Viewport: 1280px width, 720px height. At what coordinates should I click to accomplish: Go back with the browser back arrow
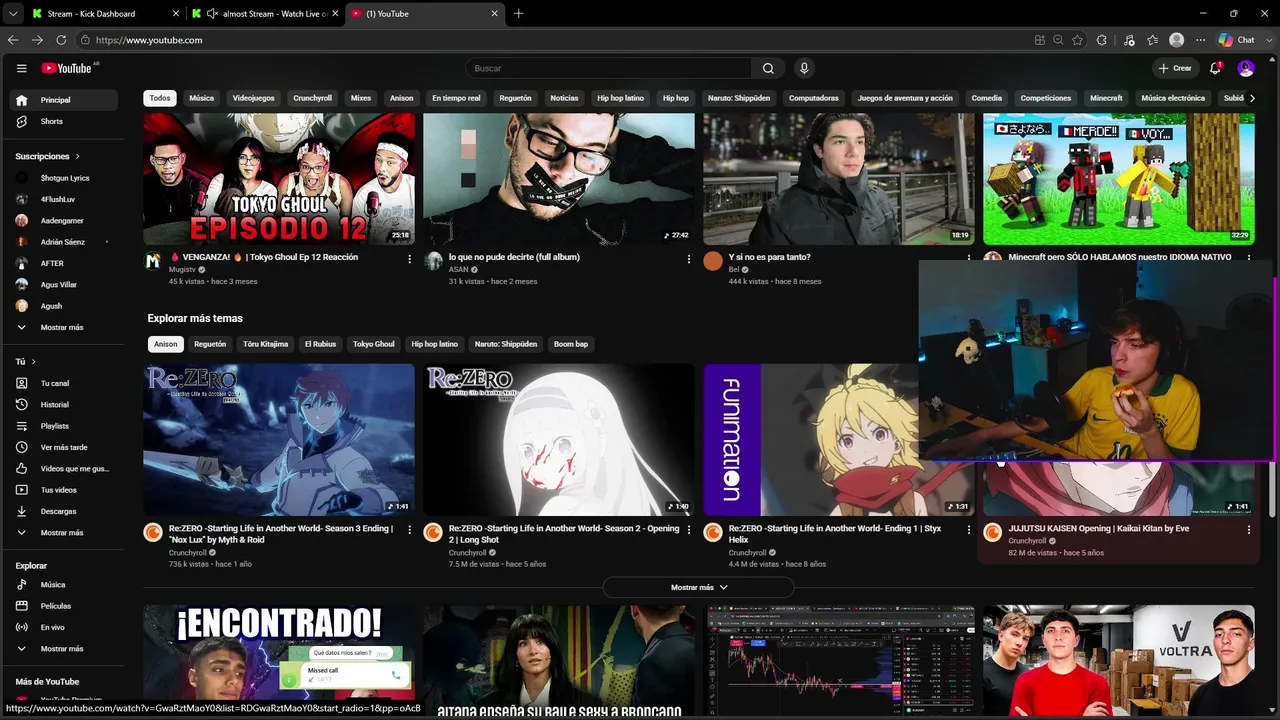pos(13,40)
